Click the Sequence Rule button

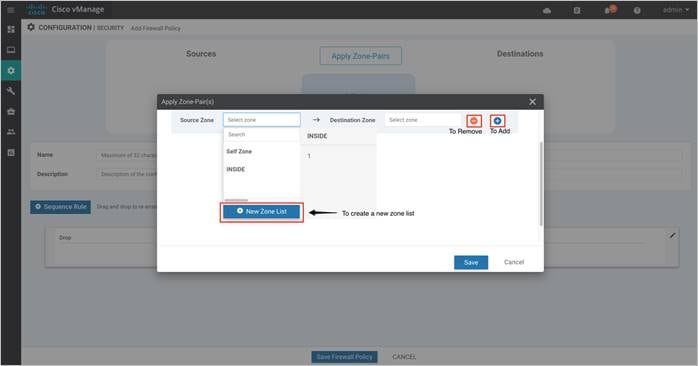point(61,207)
